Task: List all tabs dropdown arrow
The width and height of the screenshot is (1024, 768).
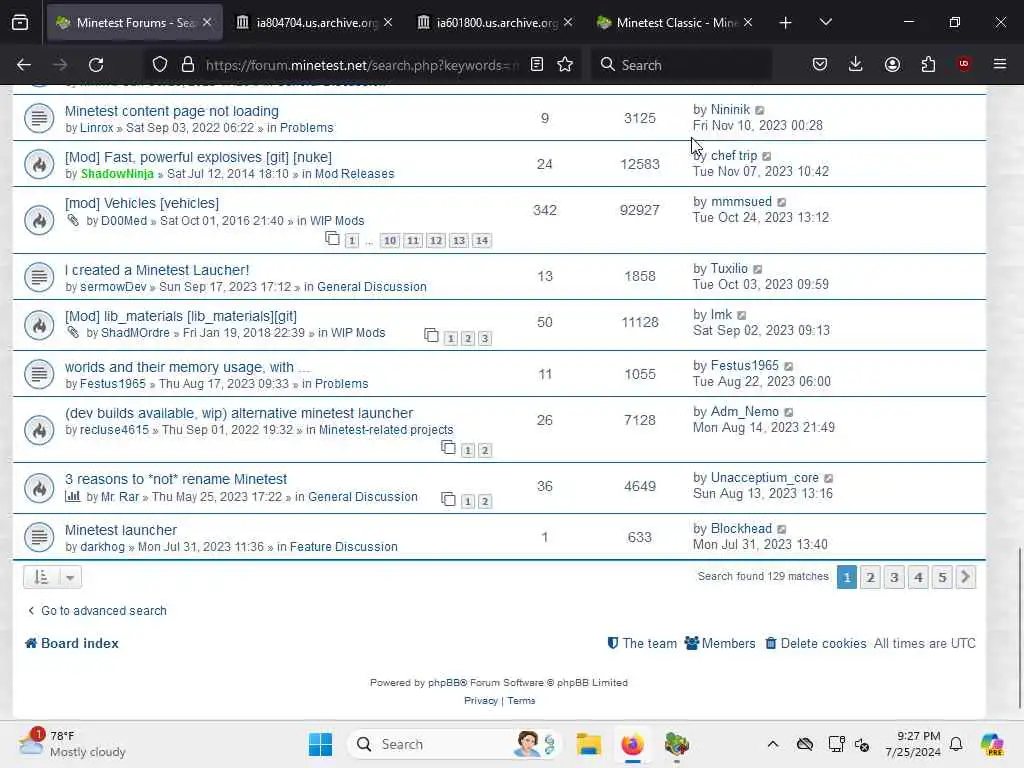Action: coord(825,23)
